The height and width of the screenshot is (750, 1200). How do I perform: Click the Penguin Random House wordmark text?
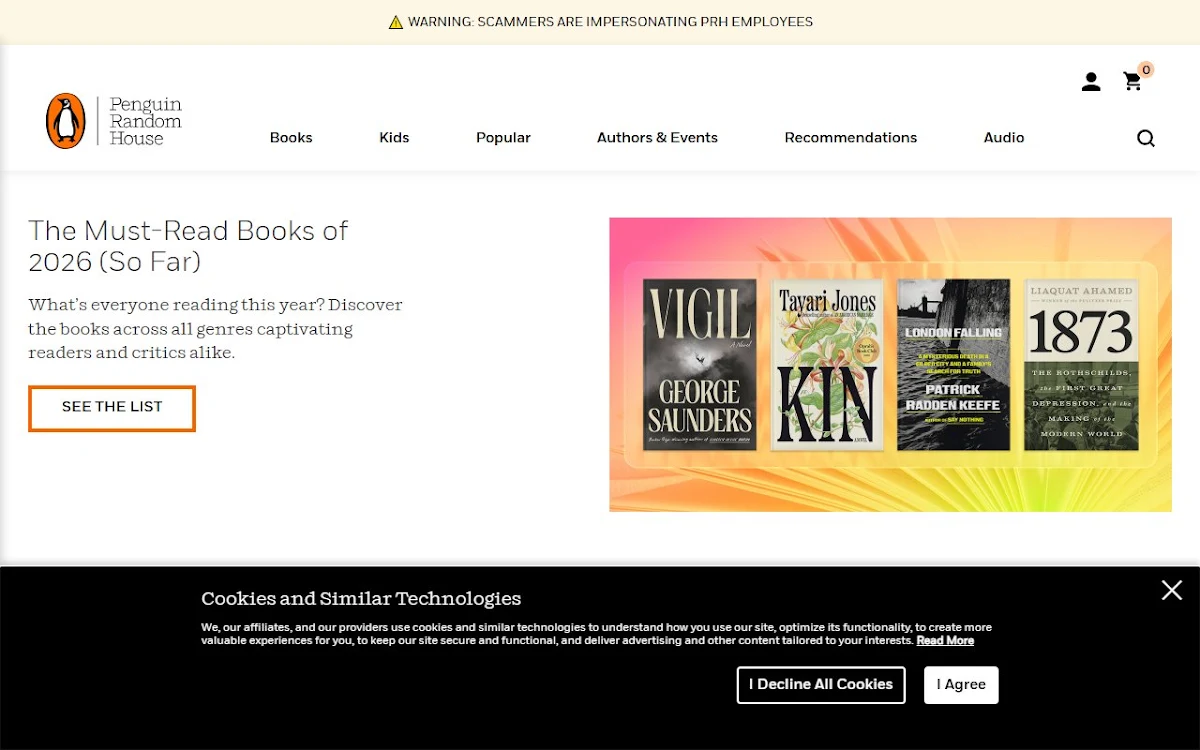tap(145, 121)
